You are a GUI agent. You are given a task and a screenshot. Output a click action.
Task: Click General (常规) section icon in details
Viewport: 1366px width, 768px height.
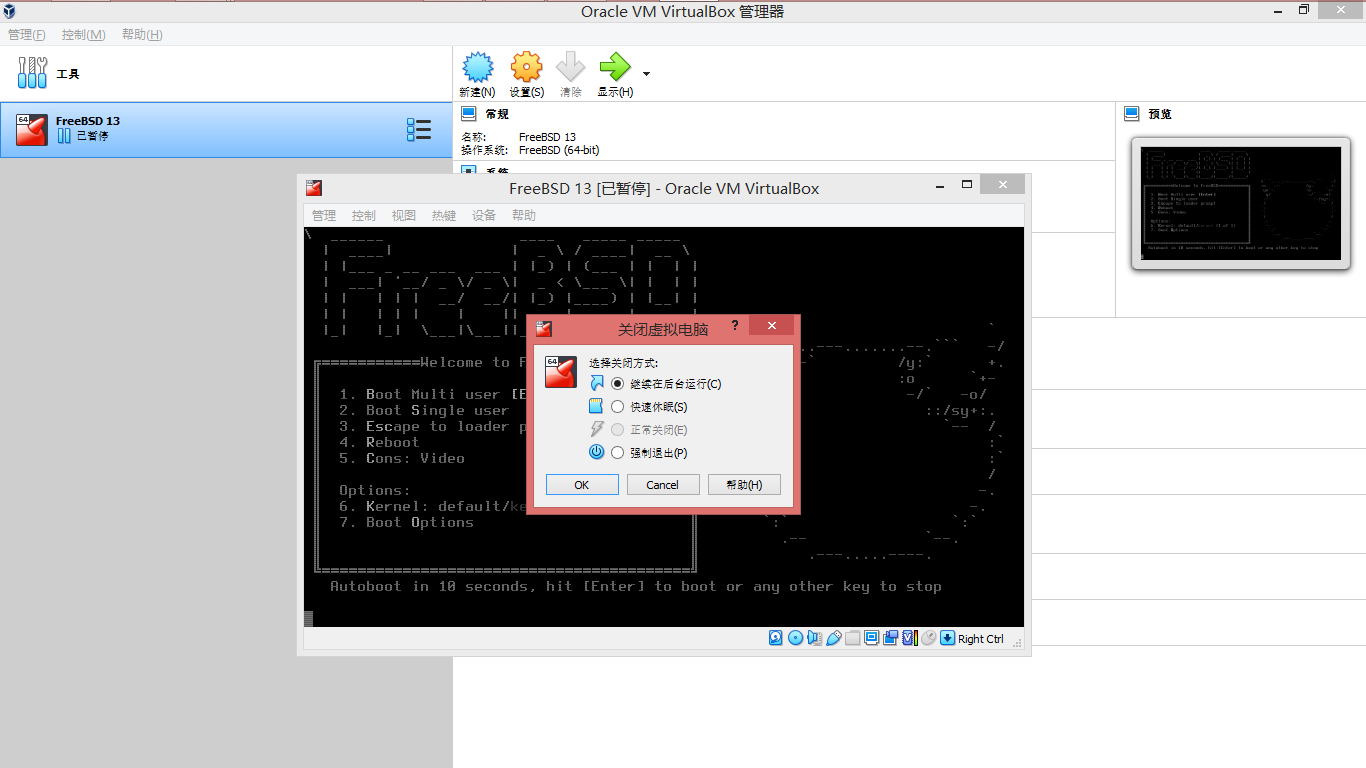click(468, 114)
